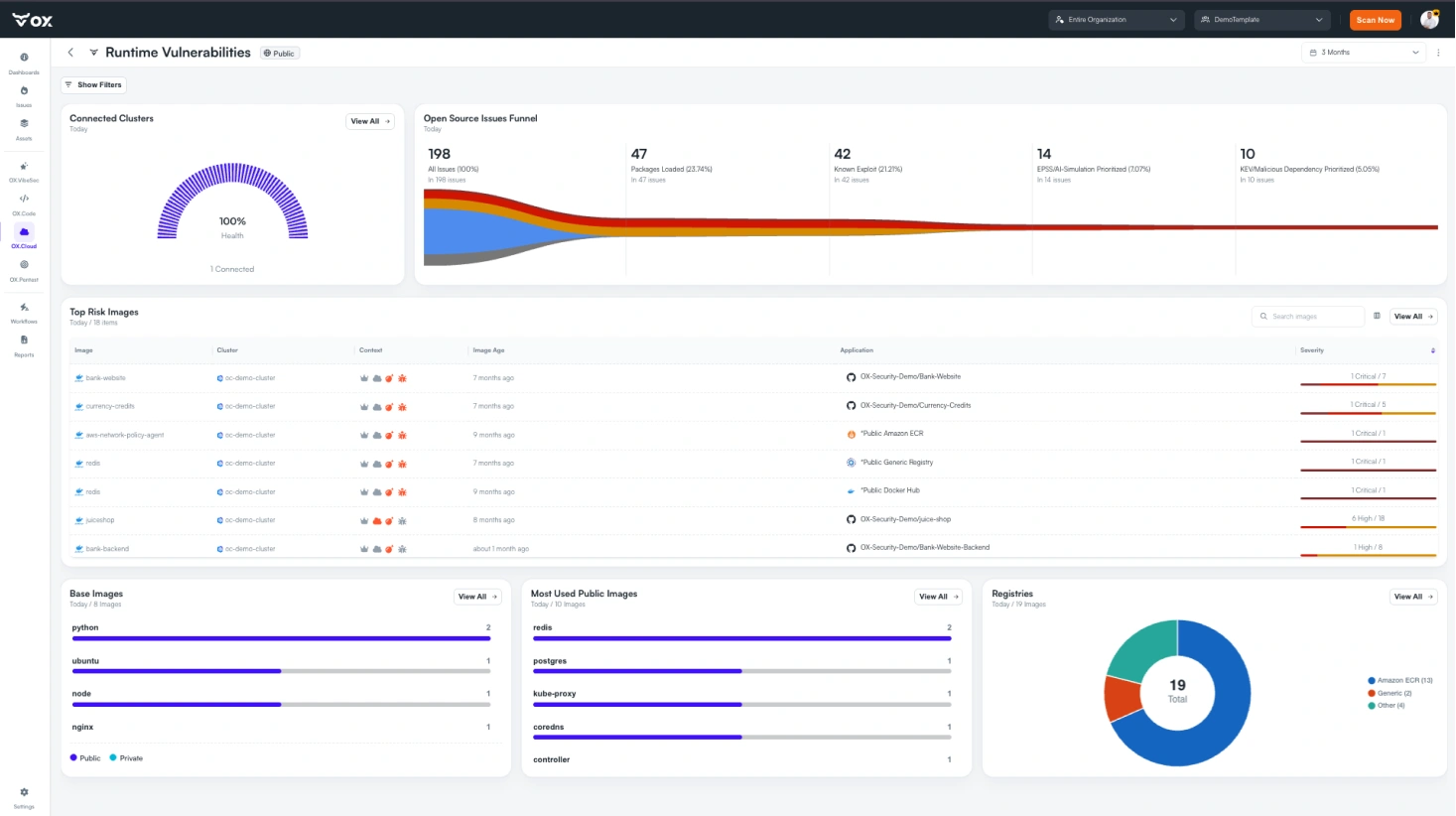Click the GitHub icon for OX-Security-Demo/Bank-Website
Viewport: 1456px width, 816px height.
[x=851, y=377]
